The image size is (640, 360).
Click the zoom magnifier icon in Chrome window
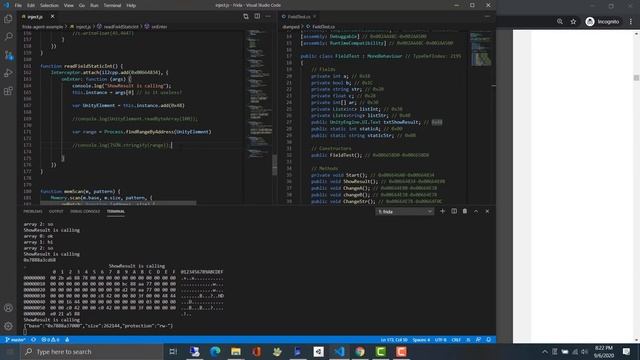[560, 22]
